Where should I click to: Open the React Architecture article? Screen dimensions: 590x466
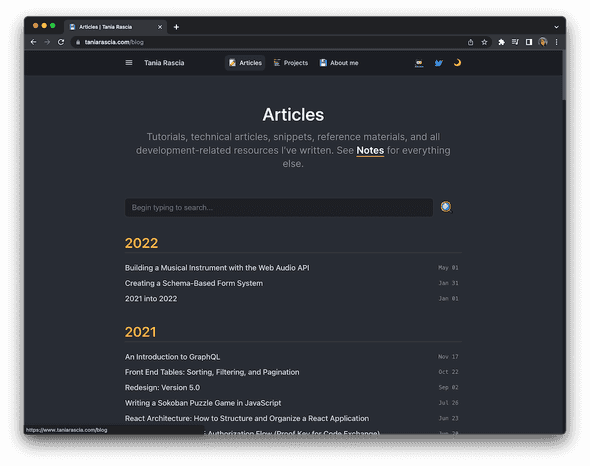[247, 418]
